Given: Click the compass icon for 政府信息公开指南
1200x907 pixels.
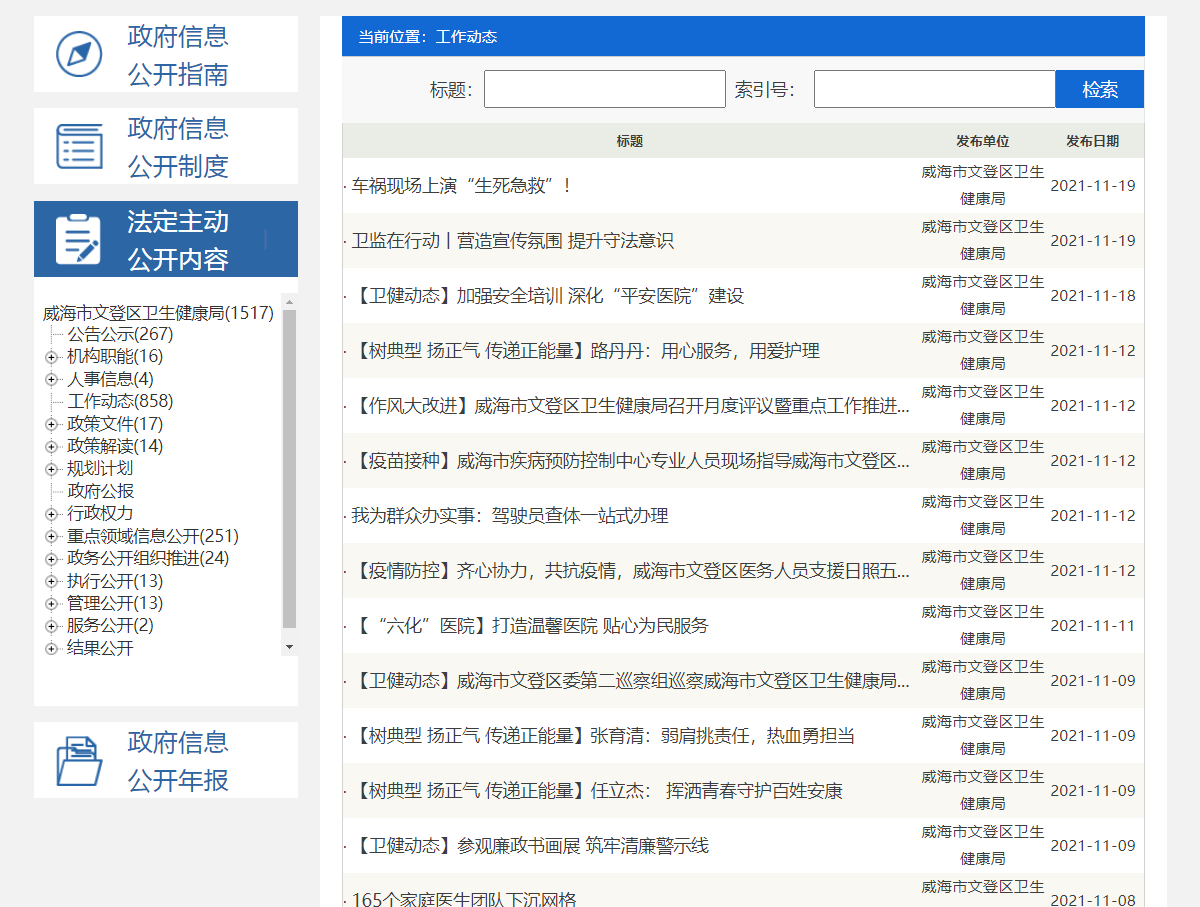Looking at the screenshot, I should (x=79, y=54).
